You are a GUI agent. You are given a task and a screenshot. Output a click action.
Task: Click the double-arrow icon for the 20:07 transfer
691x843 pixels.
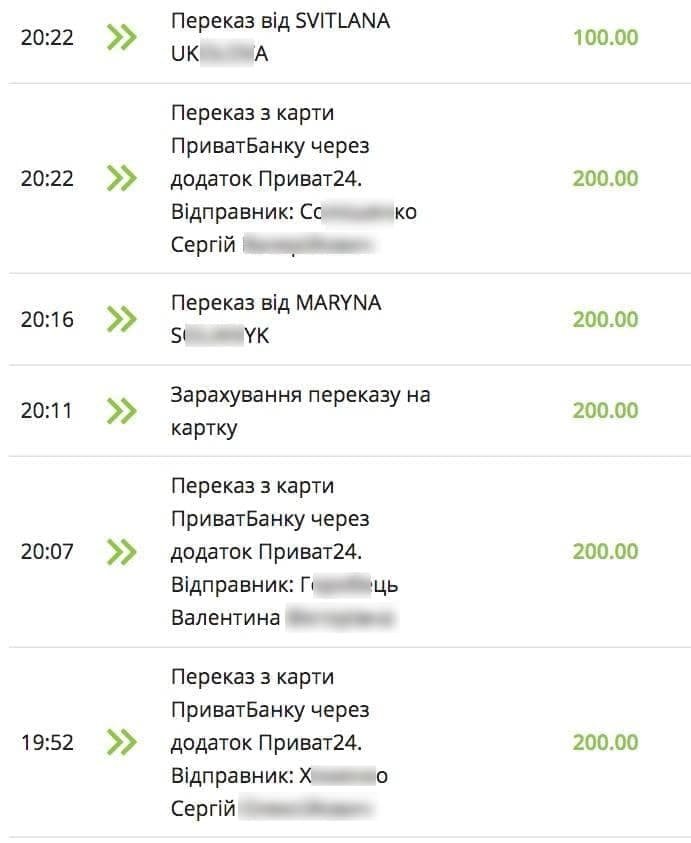tap(121, 551)
